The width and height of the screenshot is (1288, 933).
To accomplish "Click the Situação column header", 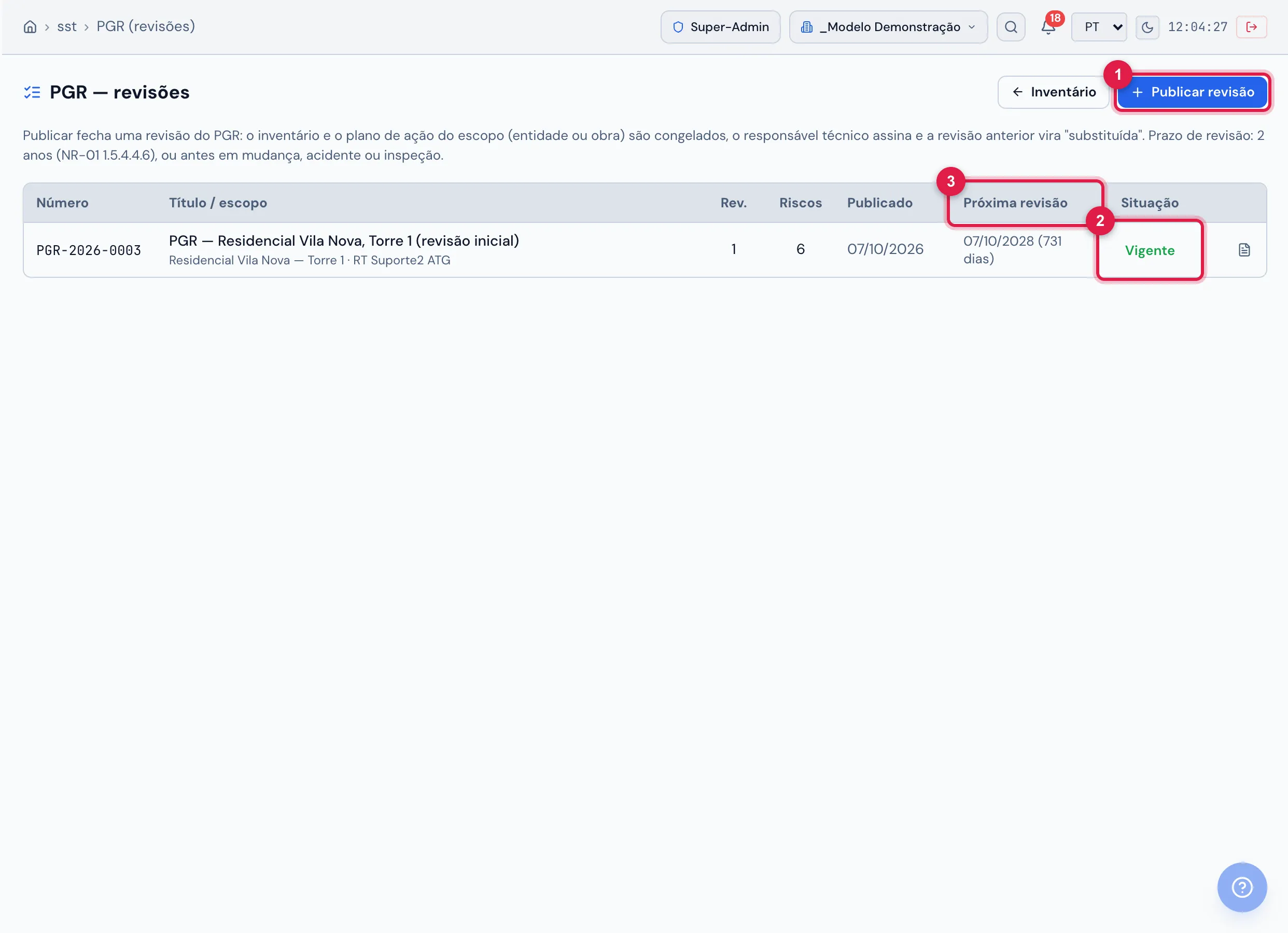I will pos(1150,203).
